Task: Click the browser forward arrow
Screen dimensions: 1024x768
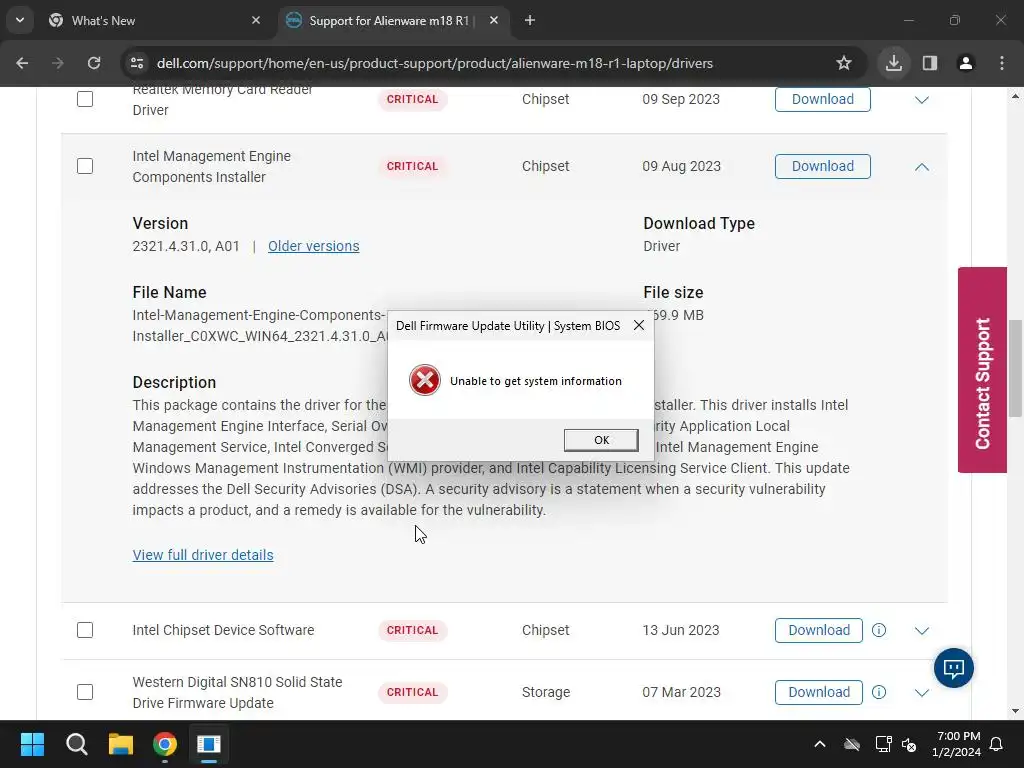Action: tap(58, 63)
